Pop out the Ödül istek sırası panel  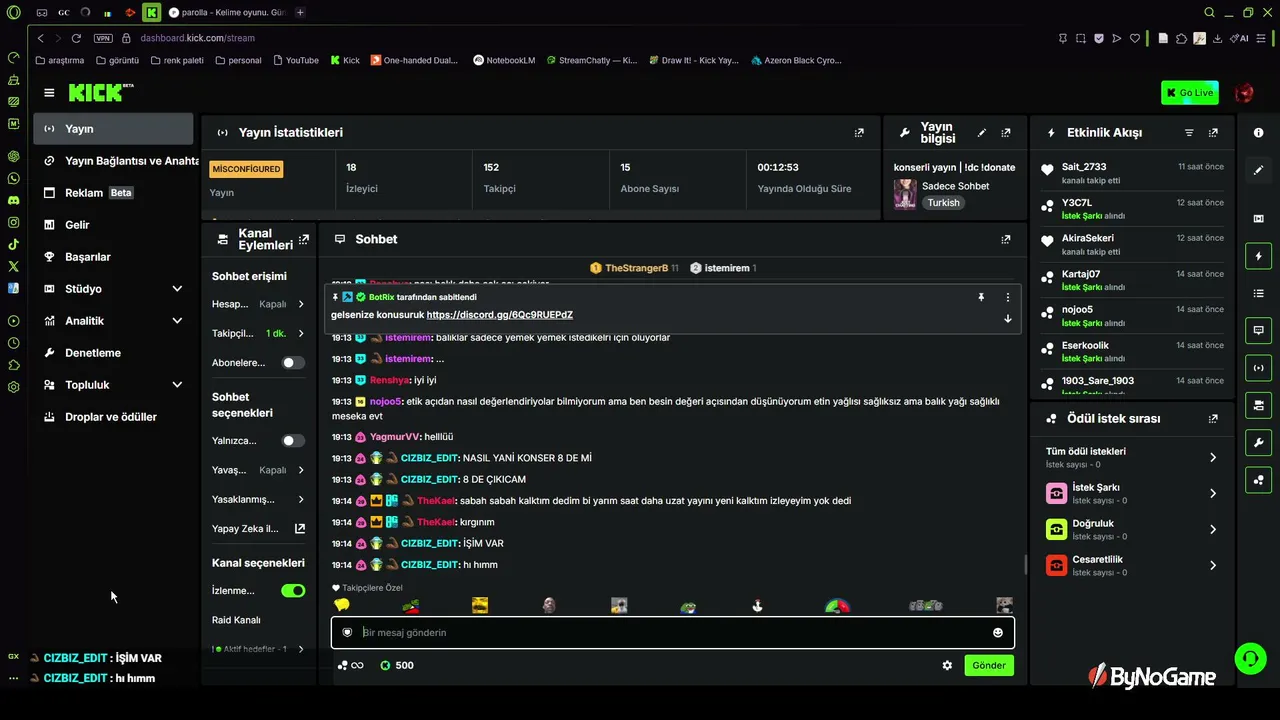coord(1213,419)
